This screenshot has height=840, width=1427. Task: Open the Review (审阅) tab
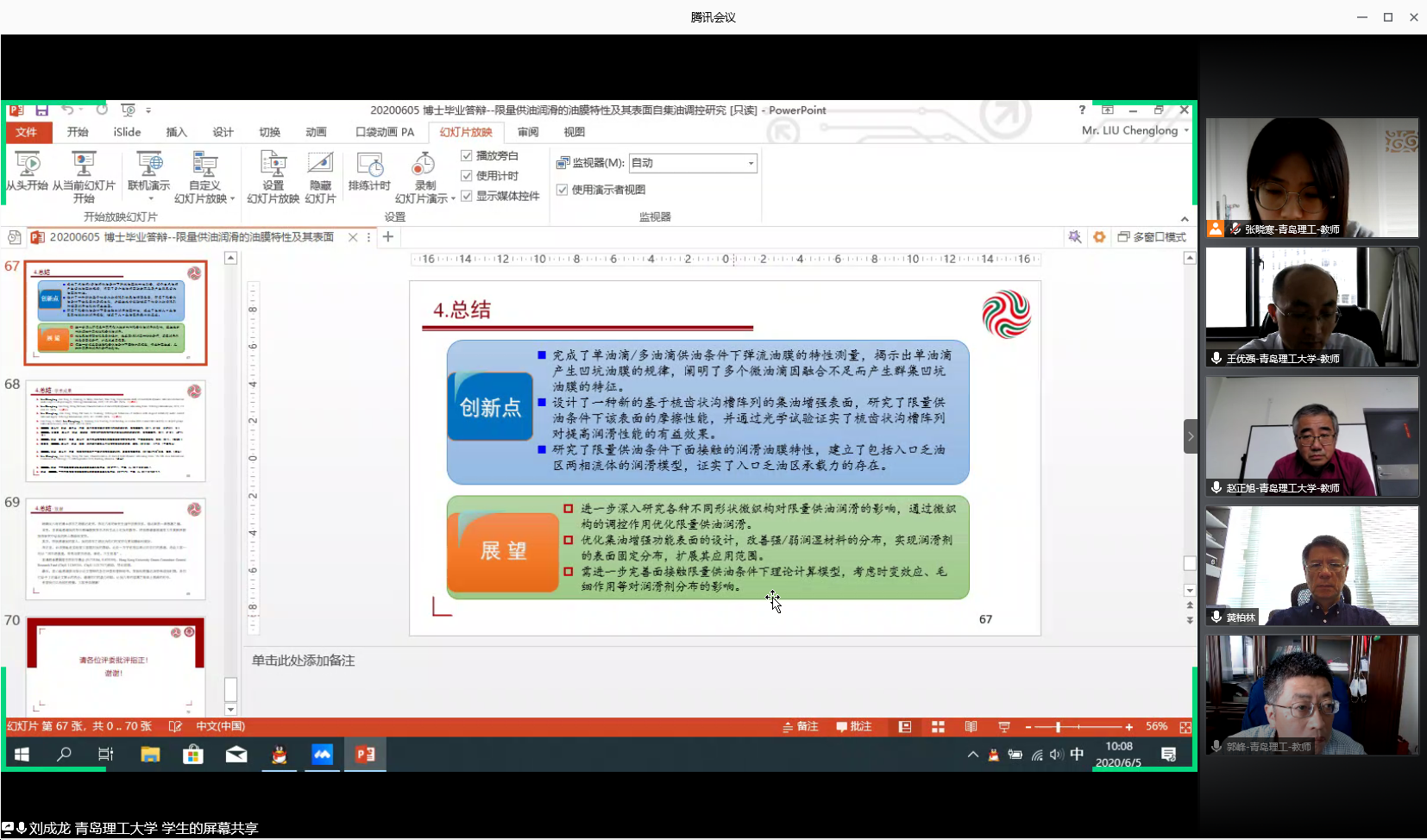click(x=528, y=132)
